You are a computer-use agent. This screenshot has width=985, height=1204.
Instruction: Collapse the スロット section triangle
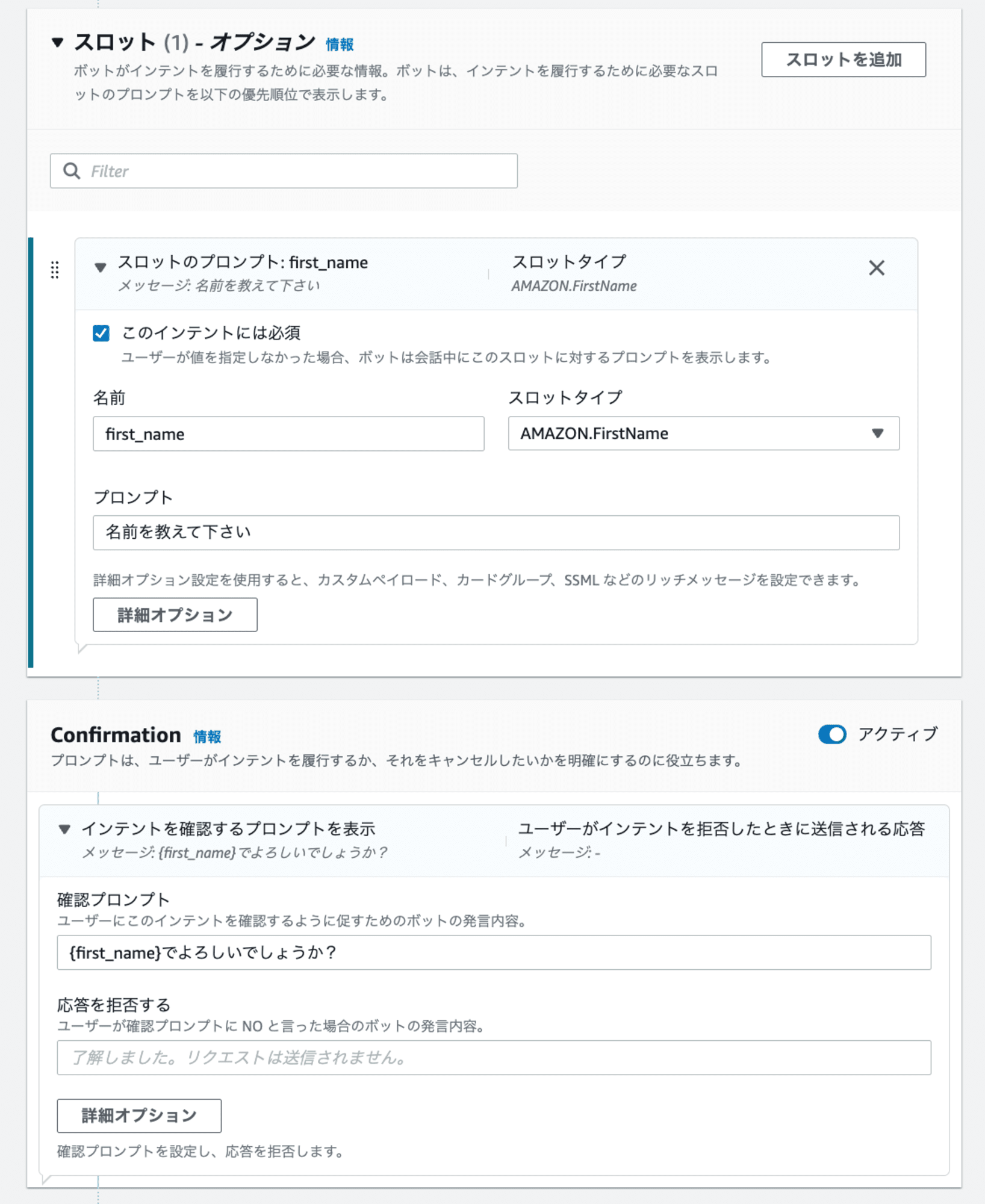click(58, 43)
